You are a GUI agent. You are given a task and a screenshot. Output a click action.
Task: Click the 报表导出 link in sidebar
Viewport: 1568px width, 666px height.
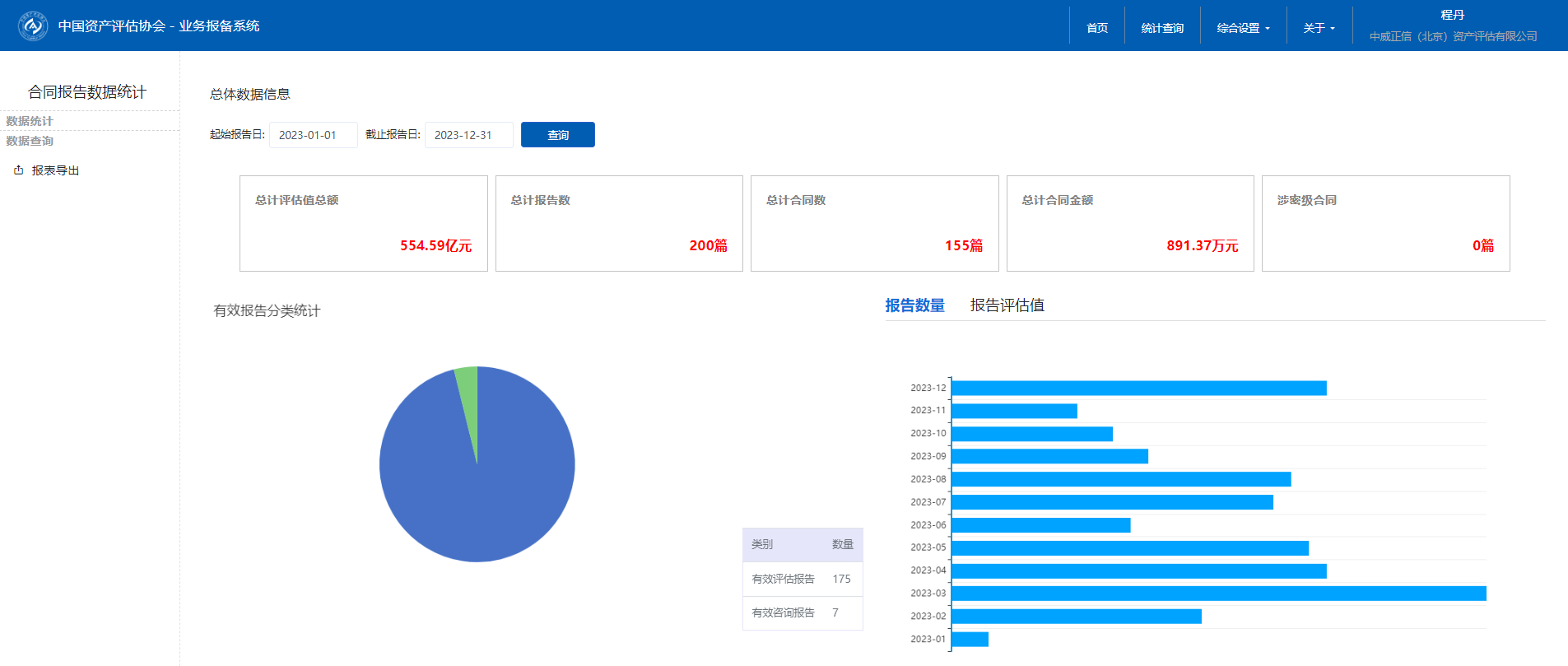55,170
